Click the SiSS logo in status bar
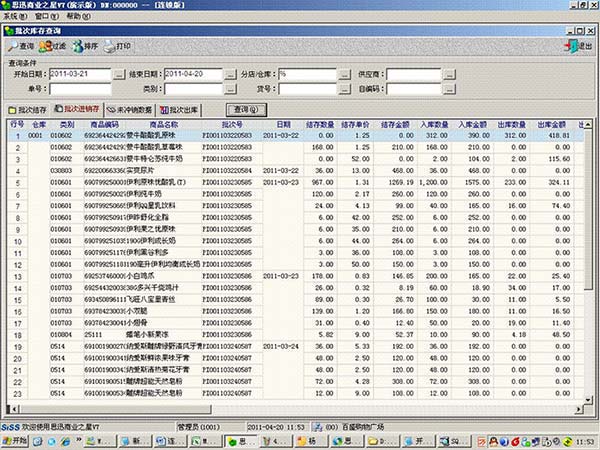Screen dimensions: 600x450 click(x=10, y=427)
